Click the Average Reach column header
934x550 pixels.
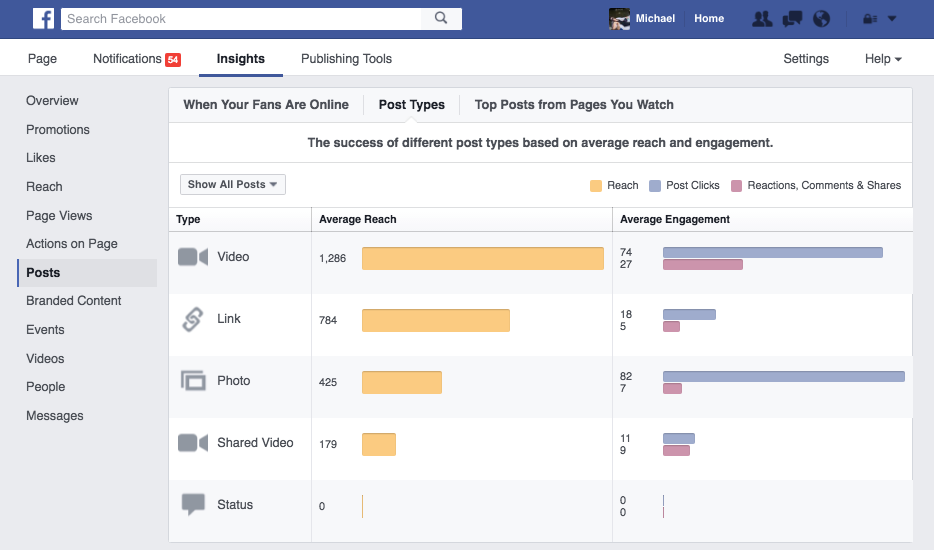(357, 219)
